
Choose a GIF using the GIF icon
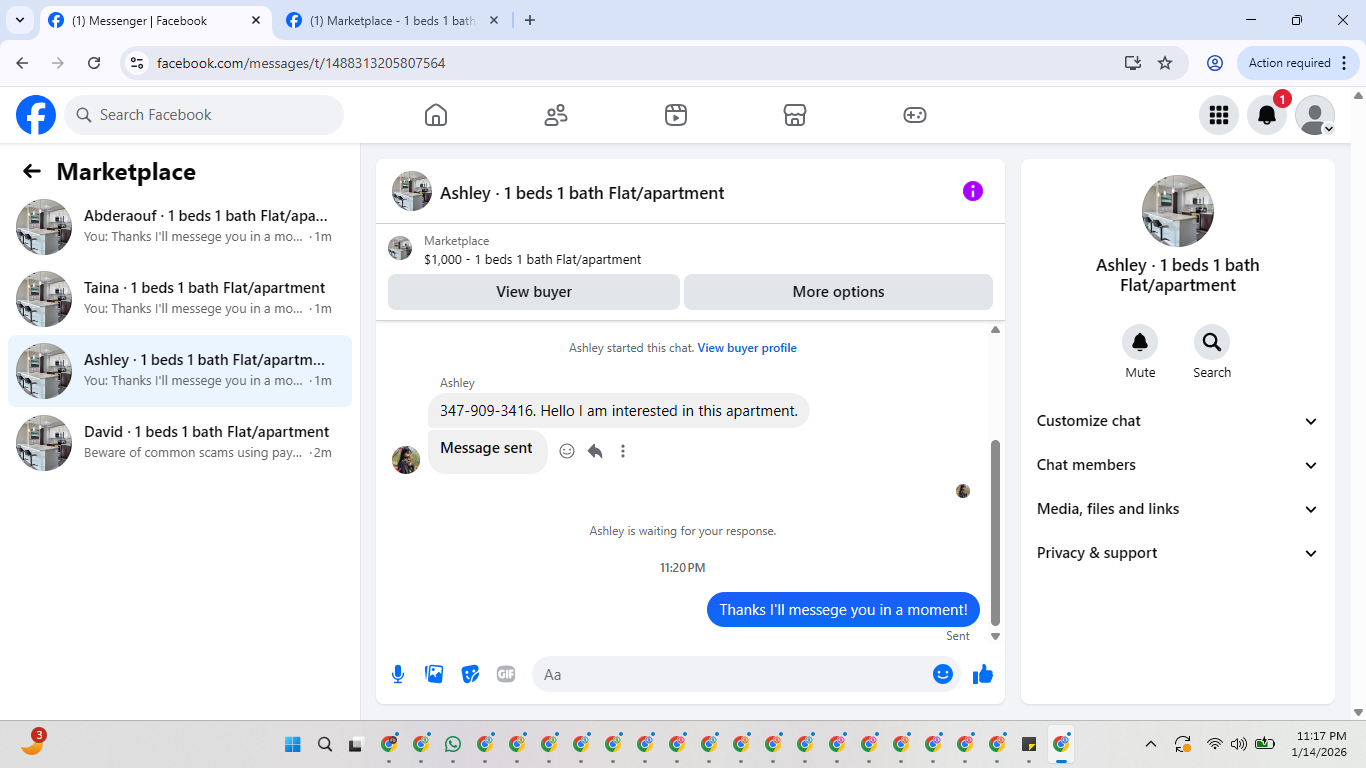pos(506,674)
